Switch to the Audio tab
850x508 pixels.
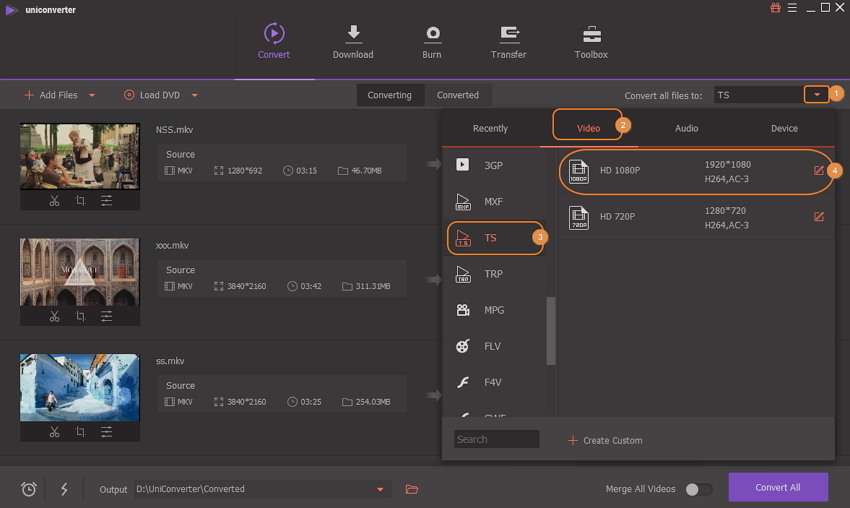(x=686, y=128)
